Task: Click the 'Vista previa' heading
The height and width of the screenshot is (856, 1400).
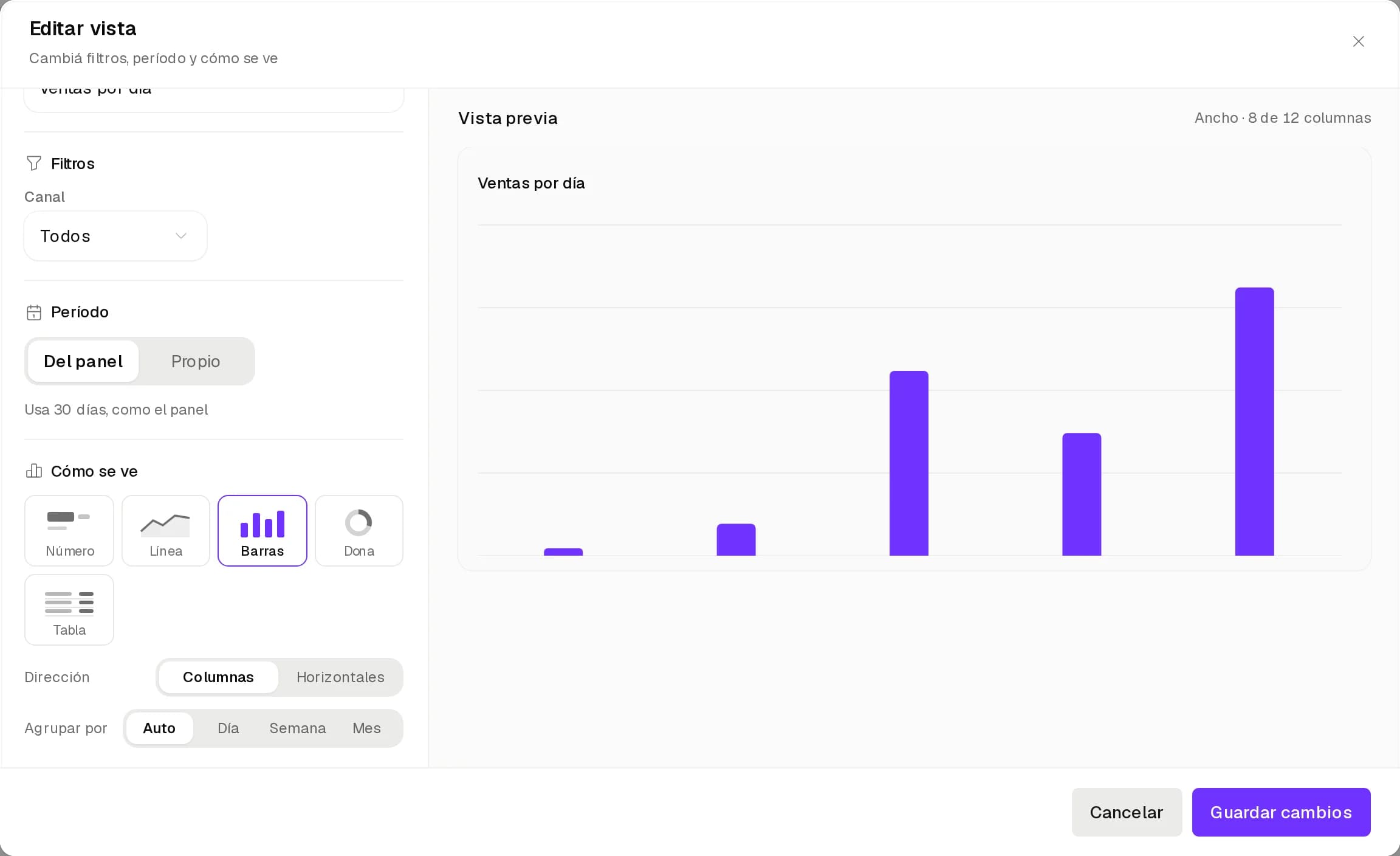Action: pos(508,118)
